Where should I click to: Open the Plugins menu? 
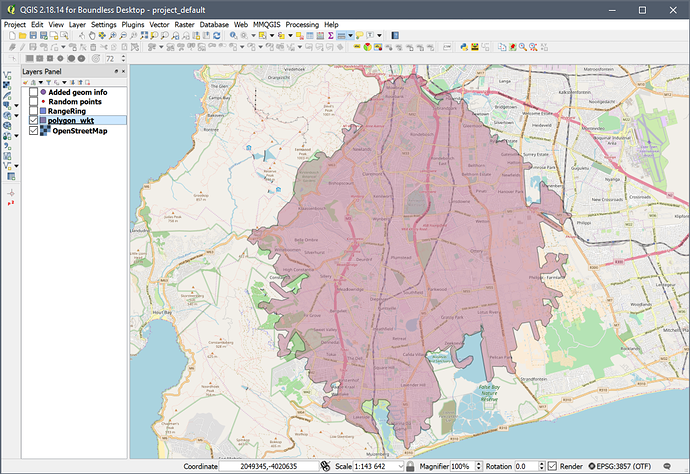click(133, 25)
